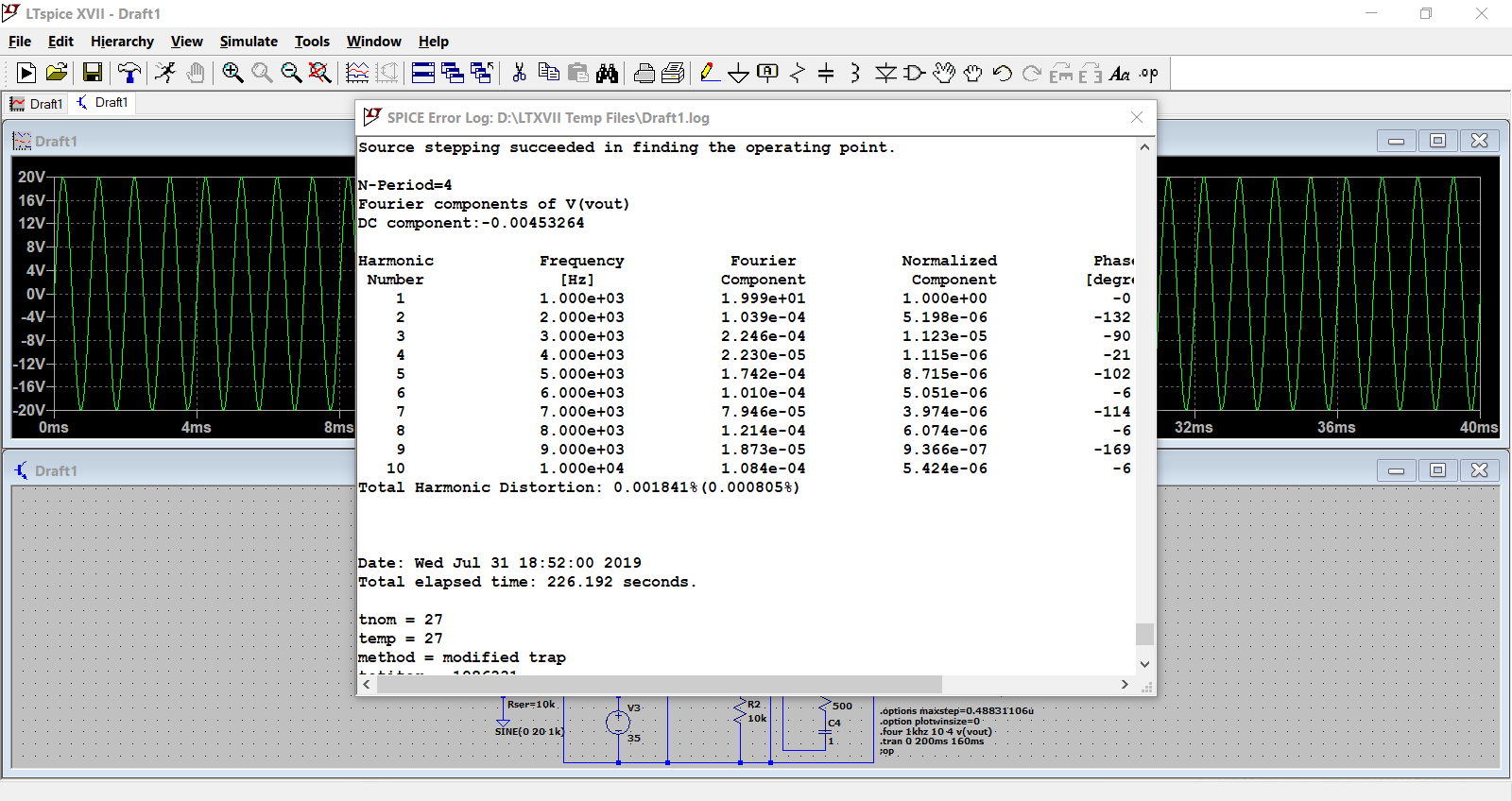Click the error log scroll-up arrow

[x=1144, y=147]
